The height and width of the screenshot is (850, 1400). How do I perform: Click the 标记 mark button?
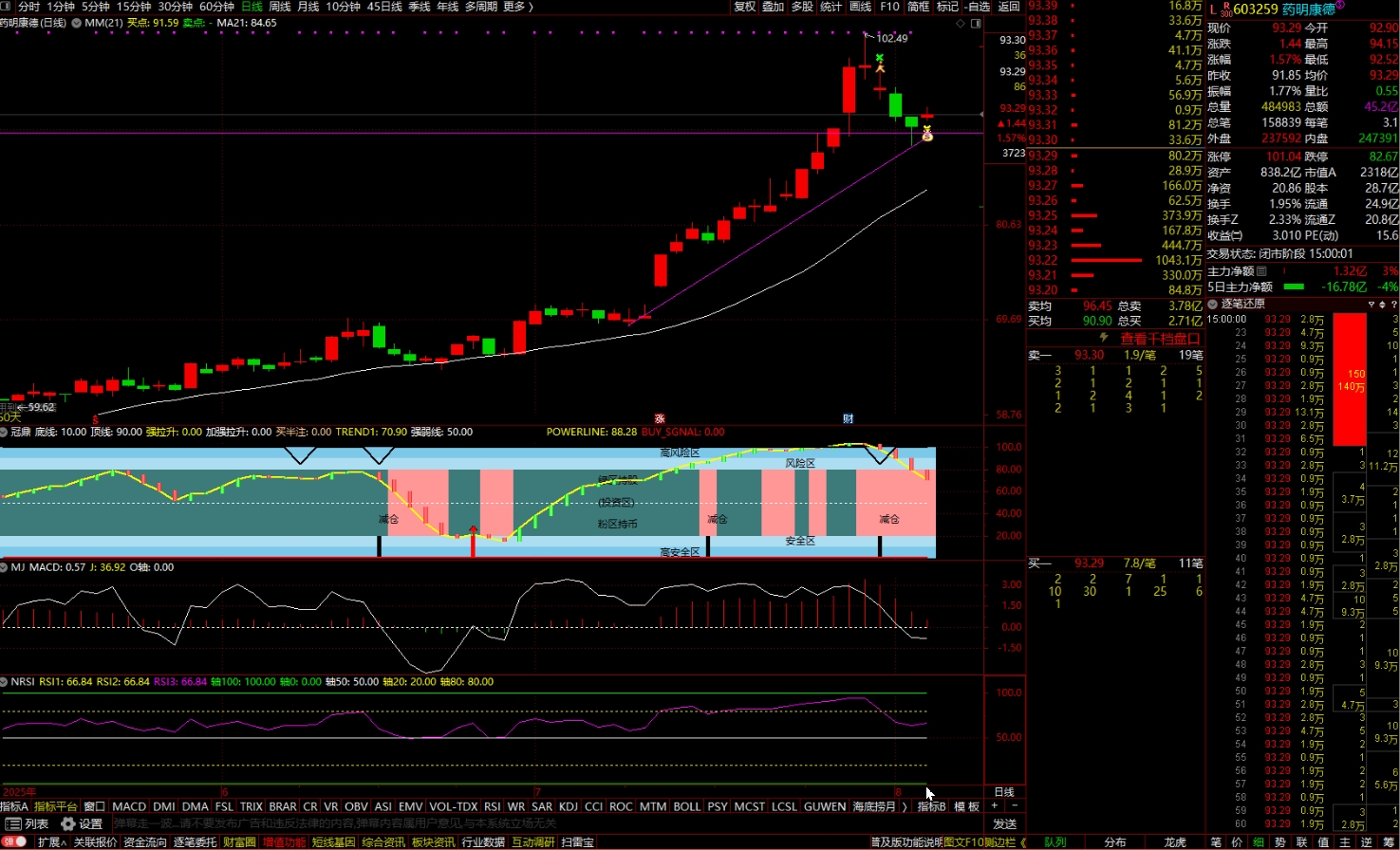(947, 7)
